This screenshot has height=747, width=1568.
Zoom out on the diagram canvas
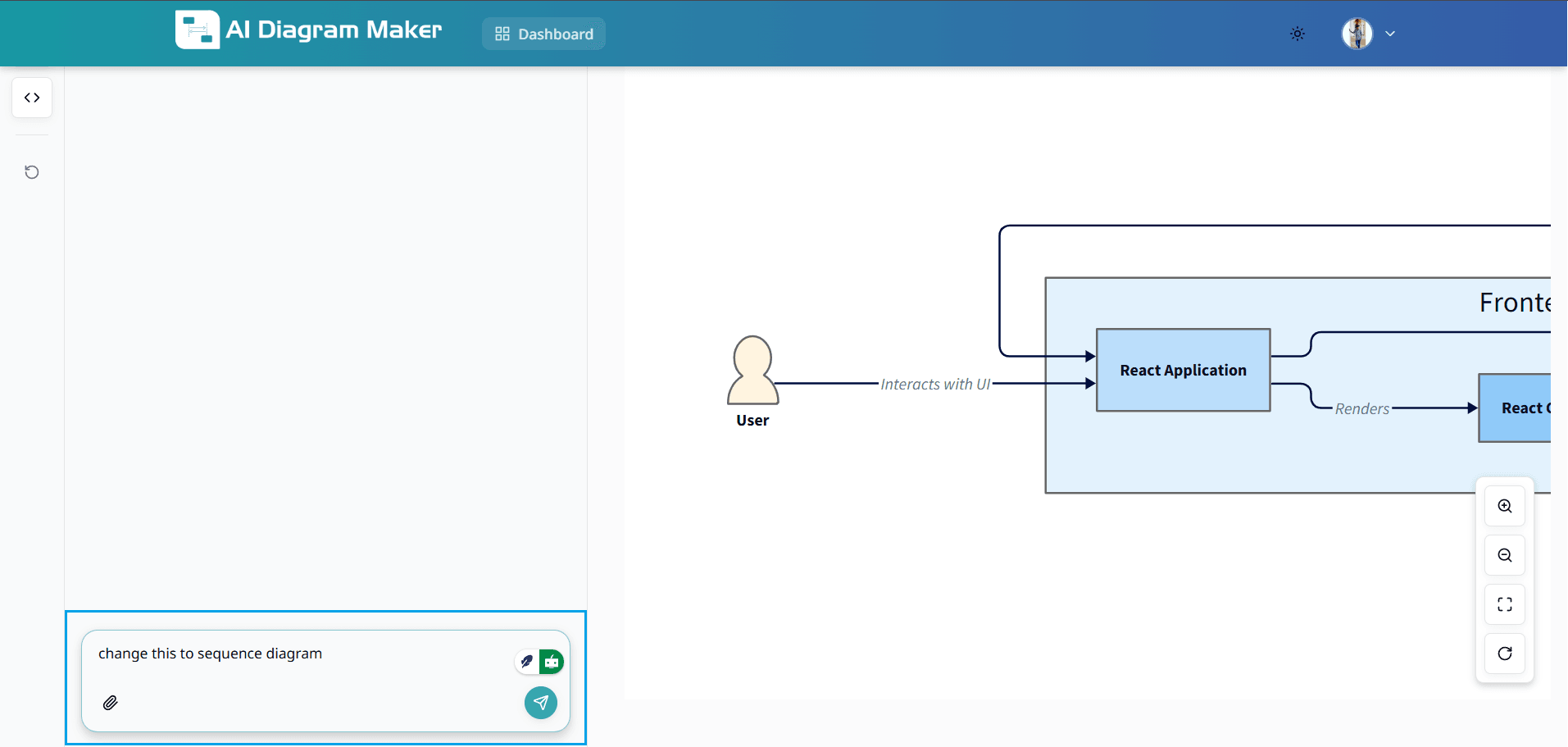(1504, 555)
